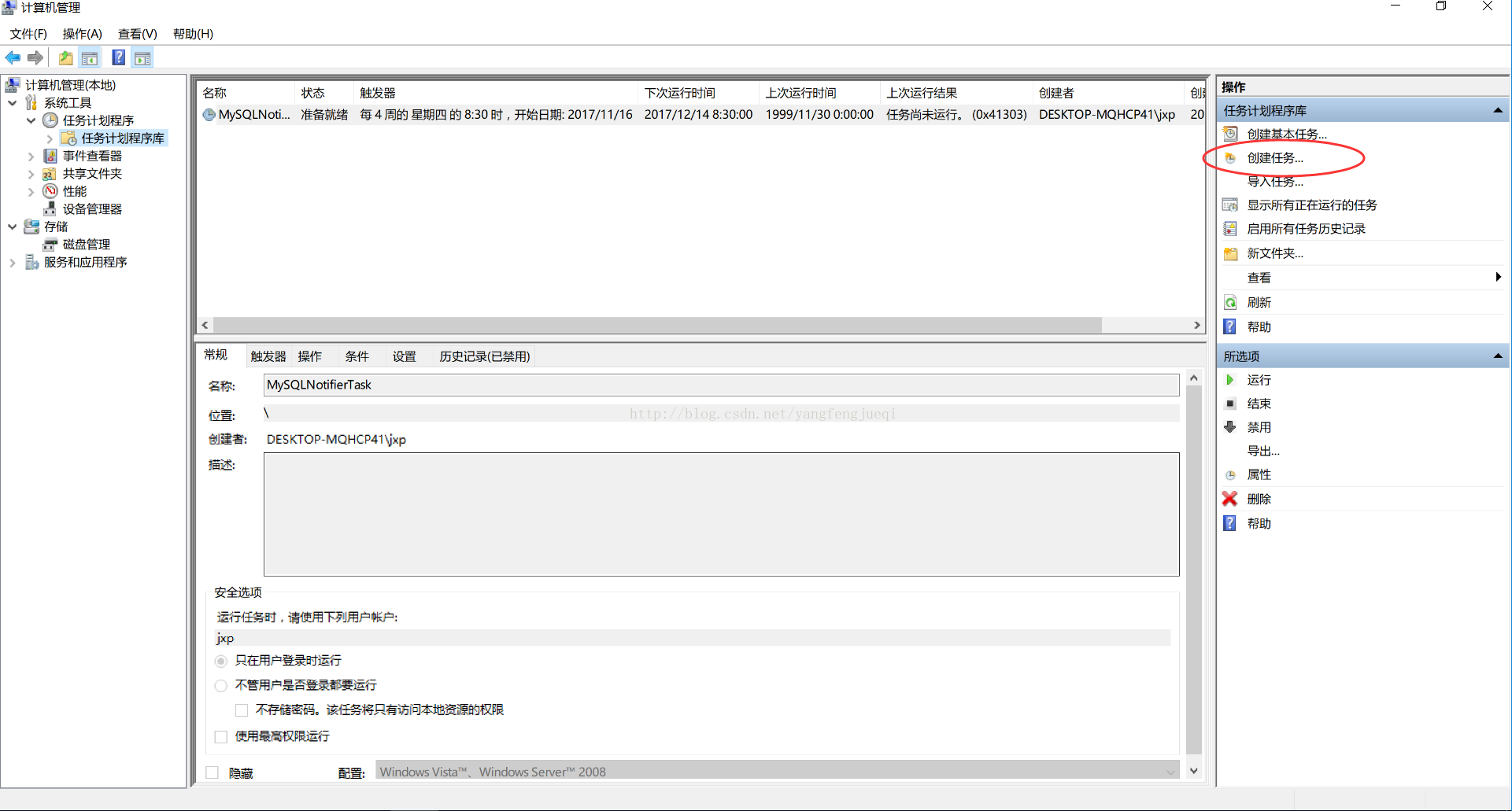The width and height of the screenshot is (1512, 811).
Task: Click the 显示所有正在运行的任务 icon
Action: click(x=1230, y=205)
